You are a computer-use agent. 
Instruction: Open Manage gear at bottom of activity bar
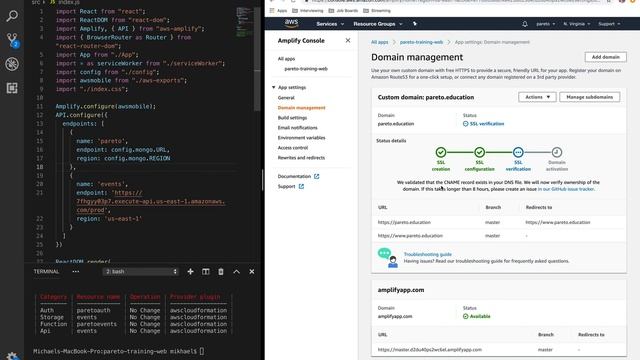(x=12, y=356)
